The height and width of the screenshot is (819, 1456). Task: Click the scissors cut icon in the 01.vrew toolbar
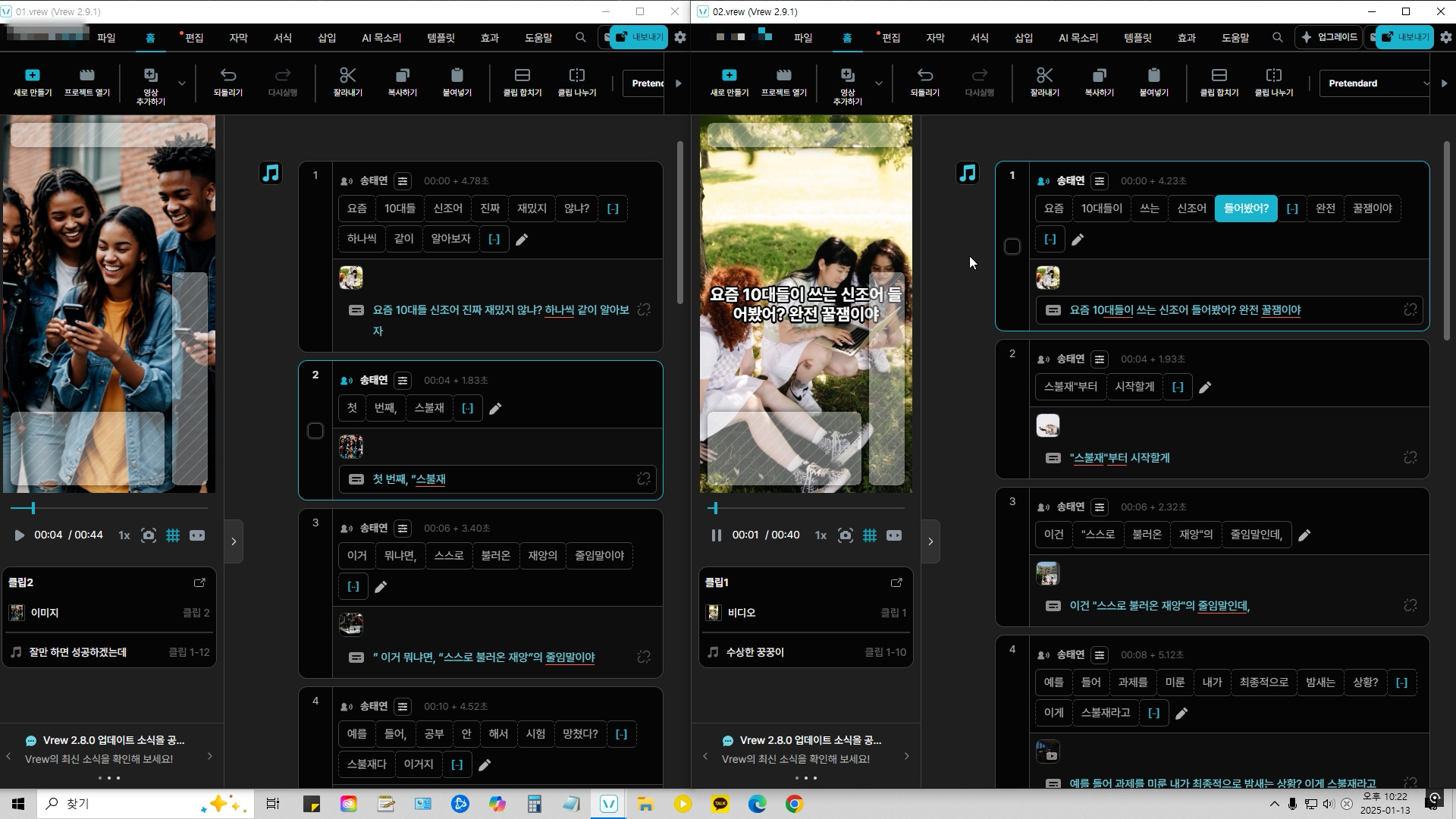point(347,76)
